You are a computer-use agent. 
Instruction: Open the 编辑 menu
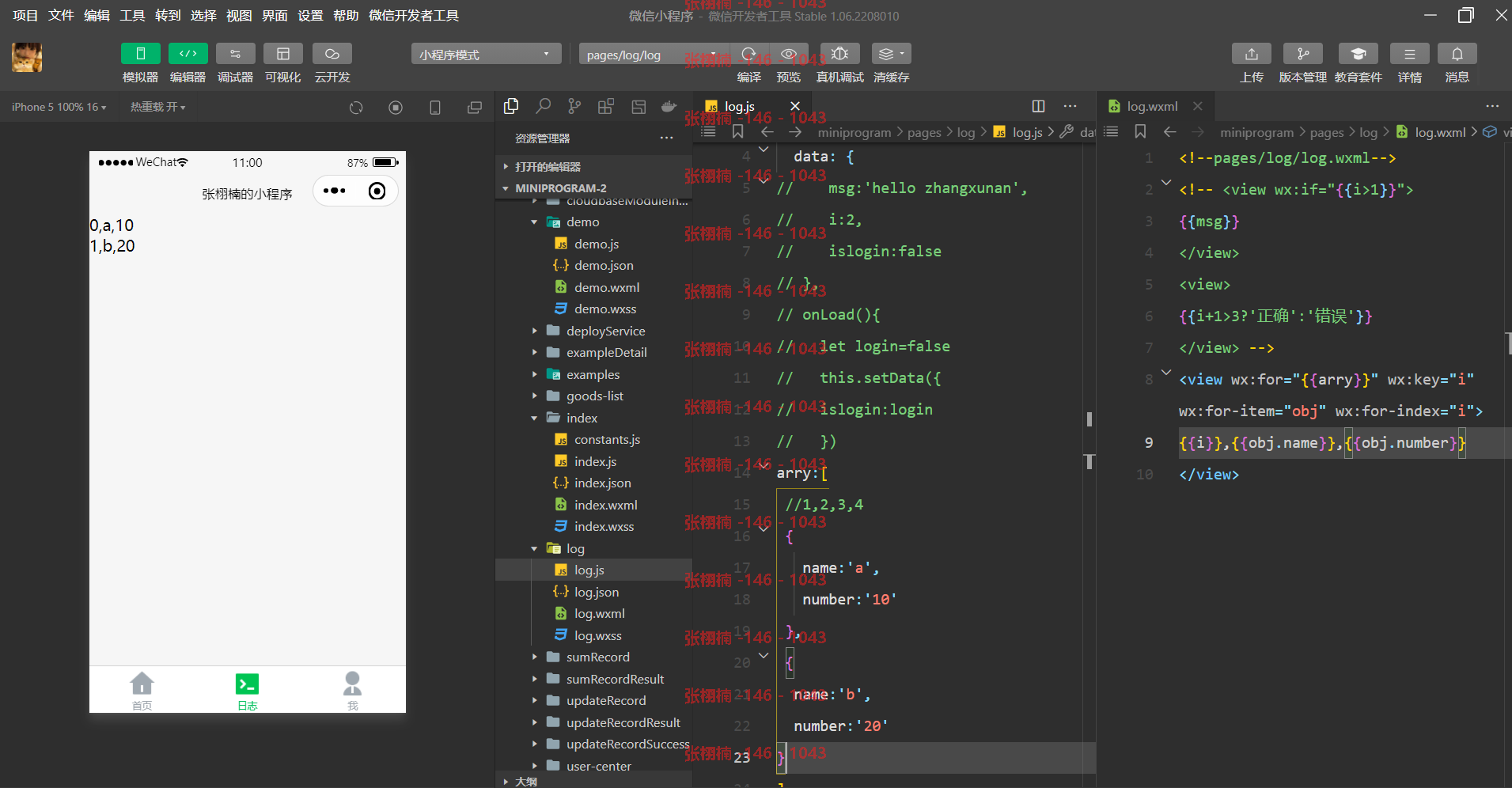[x=97, y=15]
